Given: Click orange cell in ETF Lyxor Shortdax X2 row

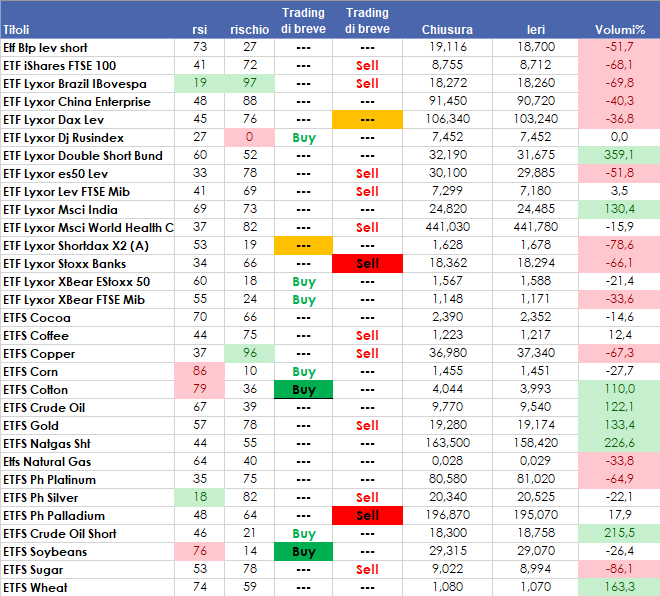Looking at the screenshot, I should pos(303,246).
